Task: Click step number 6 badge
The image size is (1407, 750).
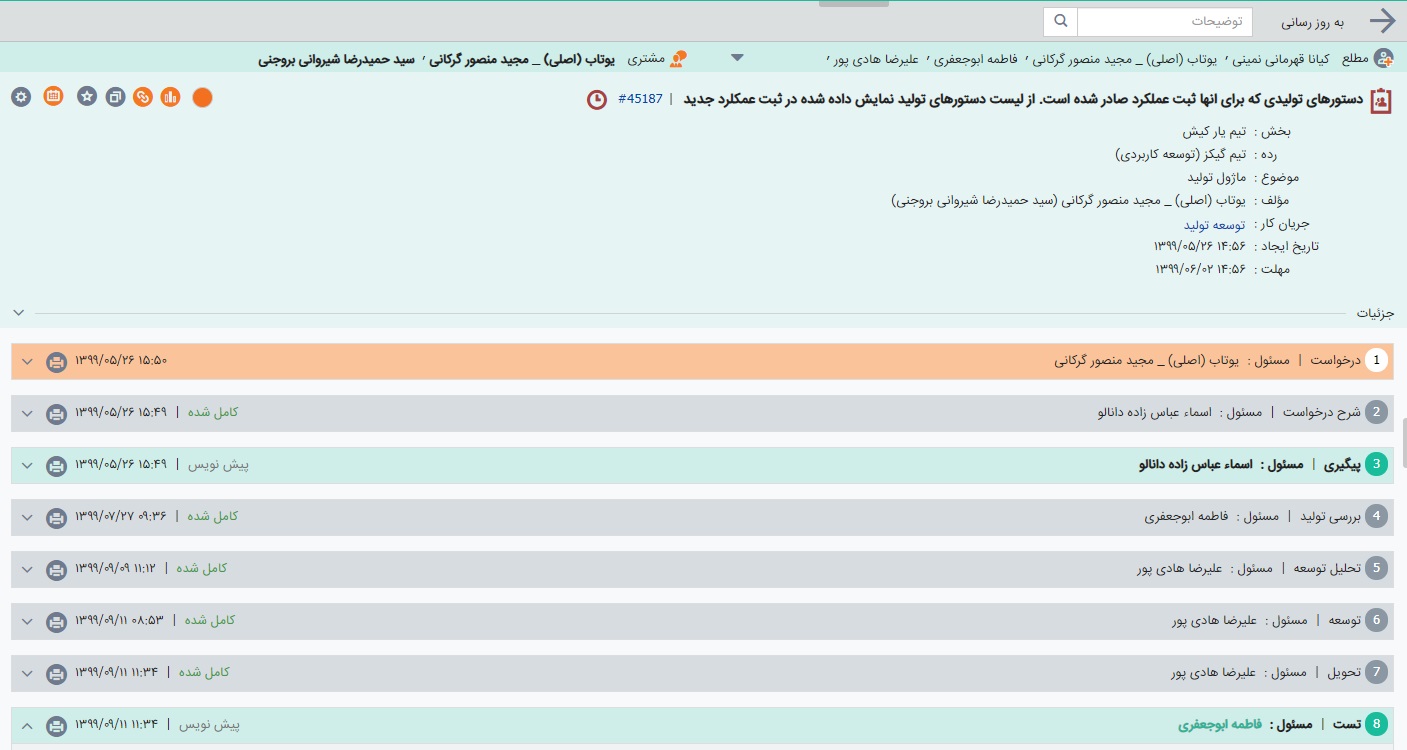Action: [x=1377, y=621]
